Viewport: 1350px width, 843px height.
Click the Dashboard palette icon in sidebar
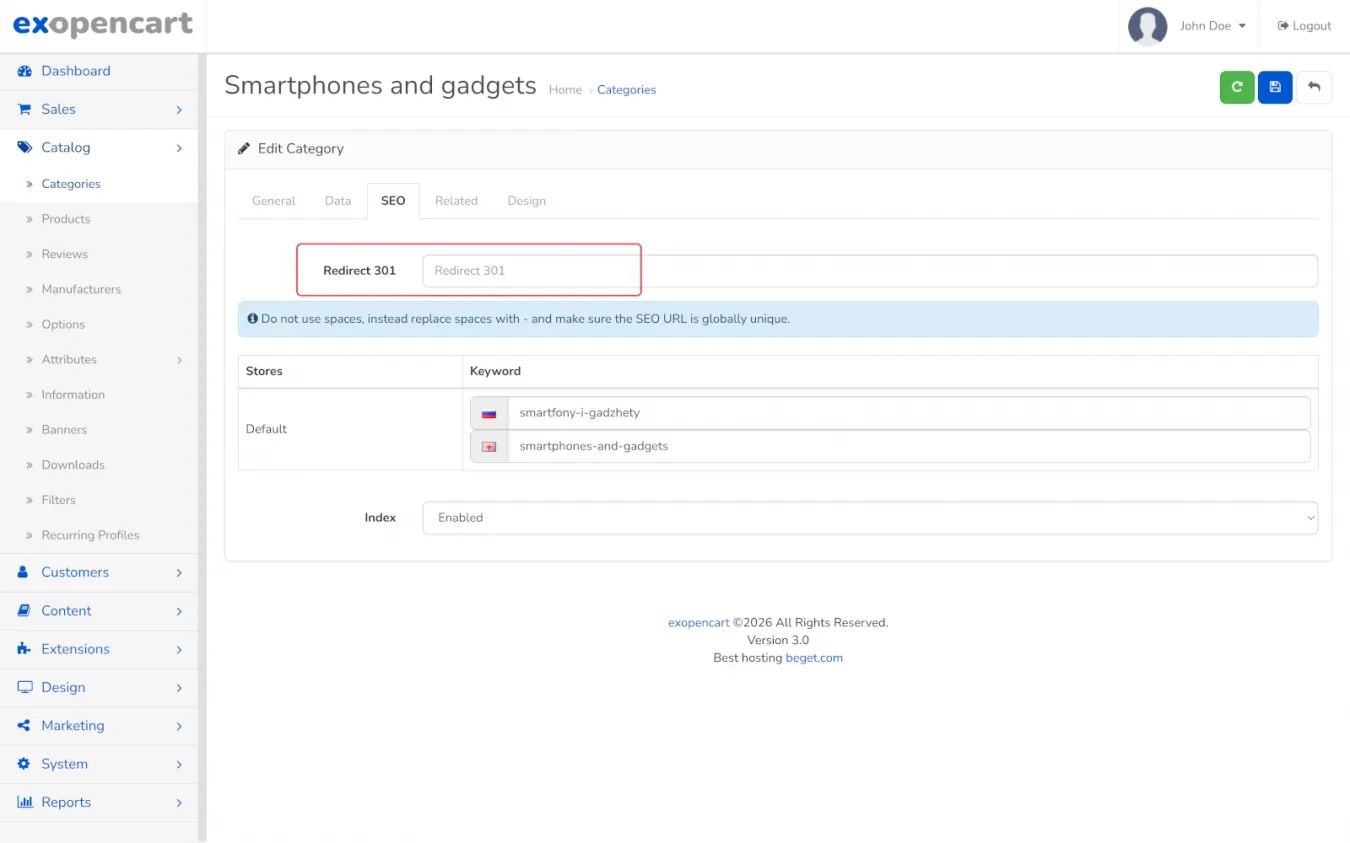tap(24, 71)
